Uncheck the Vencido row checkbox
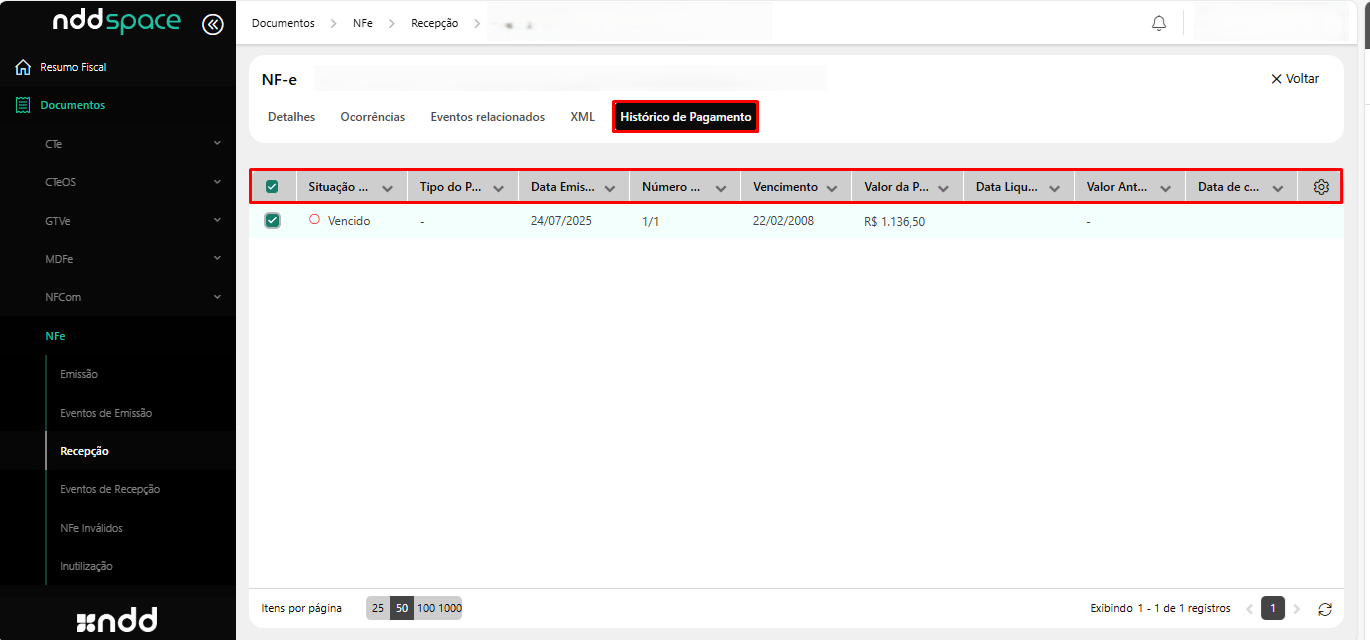This screenshot has height=640, width=1370. click(272, 221)
